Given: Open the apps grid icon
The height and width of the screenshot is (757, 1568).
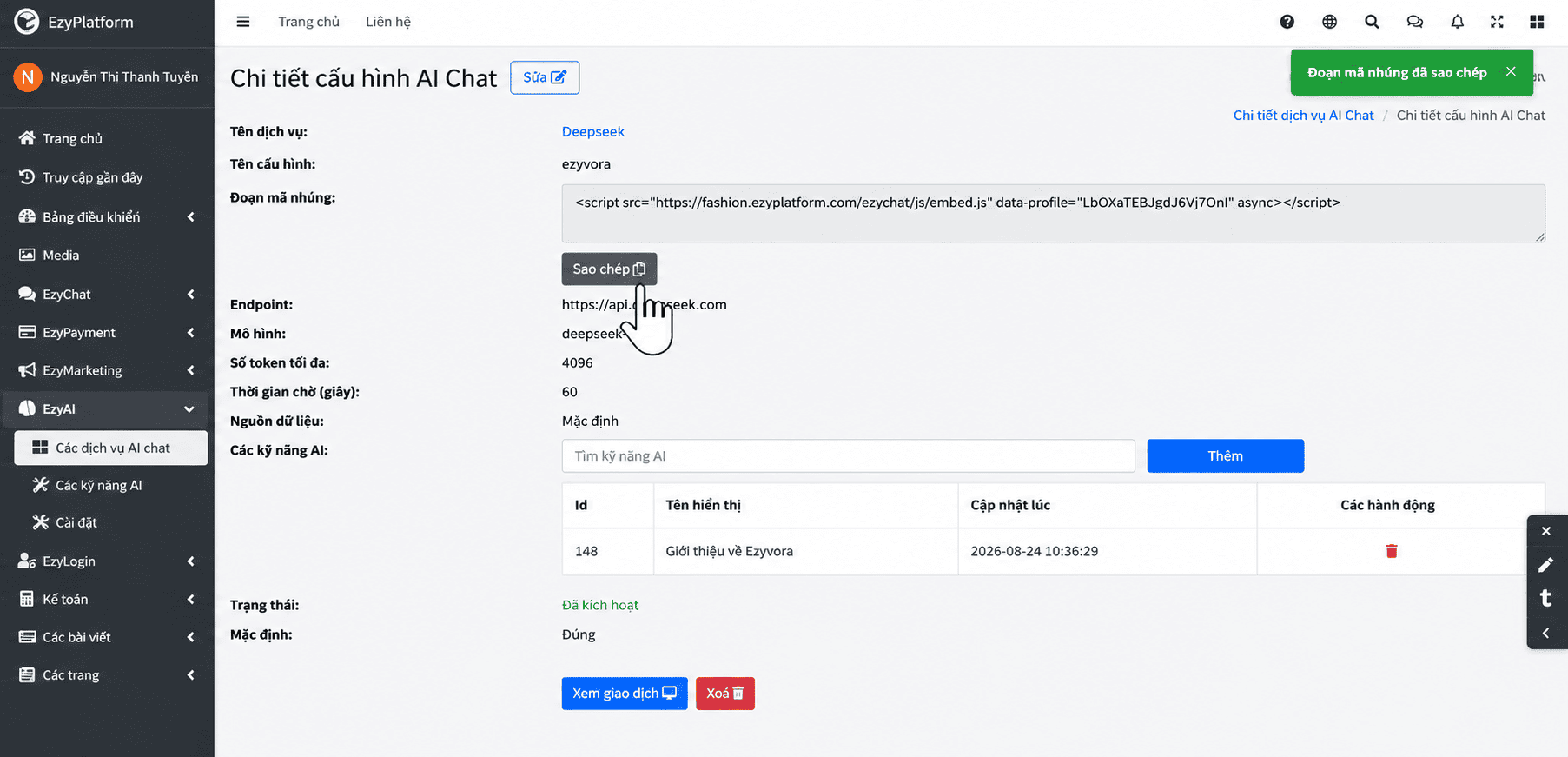Looking at the screenshot, I should coord(1537,22).
